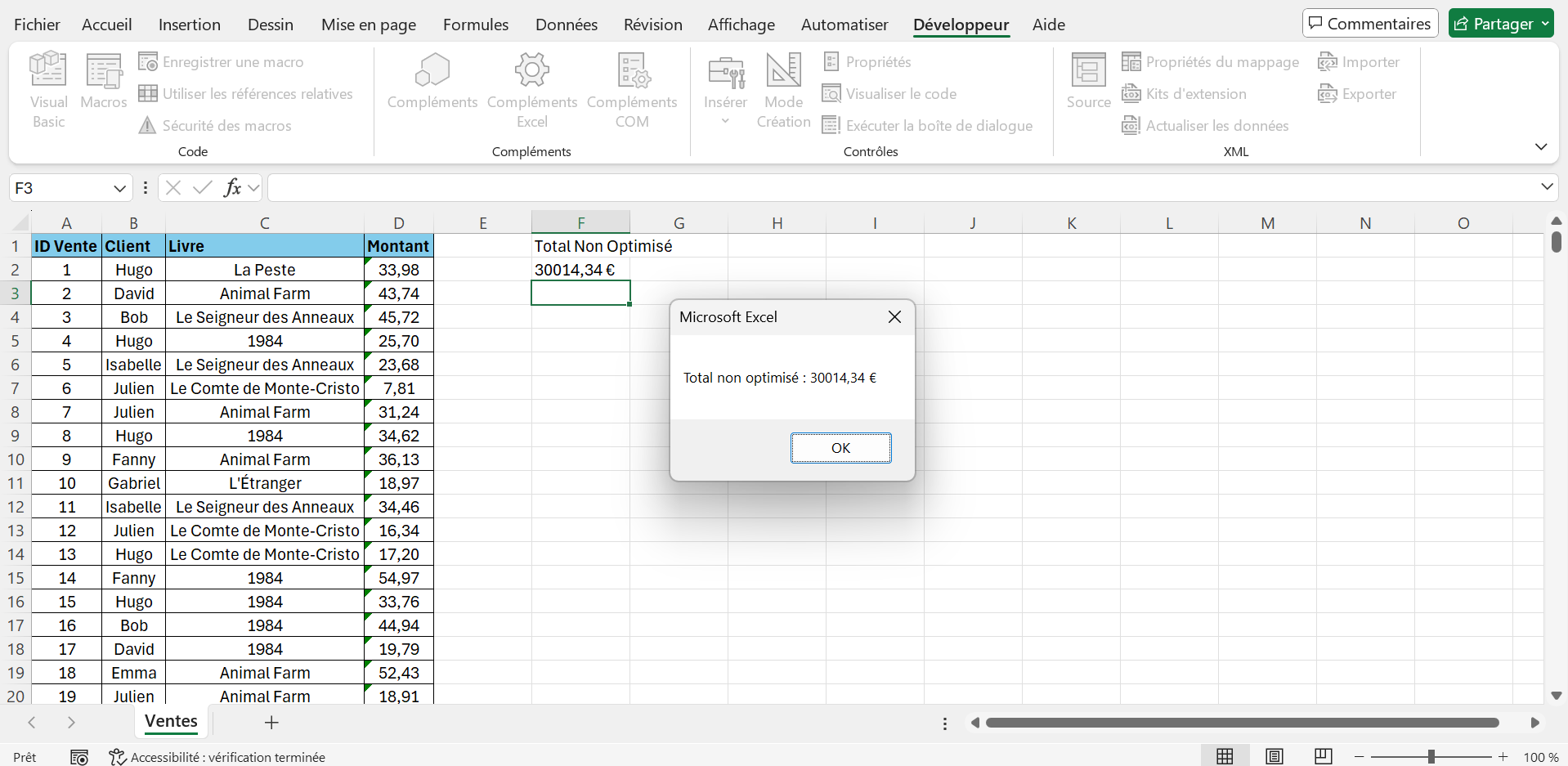This screenshot has height=766, width=1568.
Task: Click Actualiser les données
Action: click(1205, 126)
